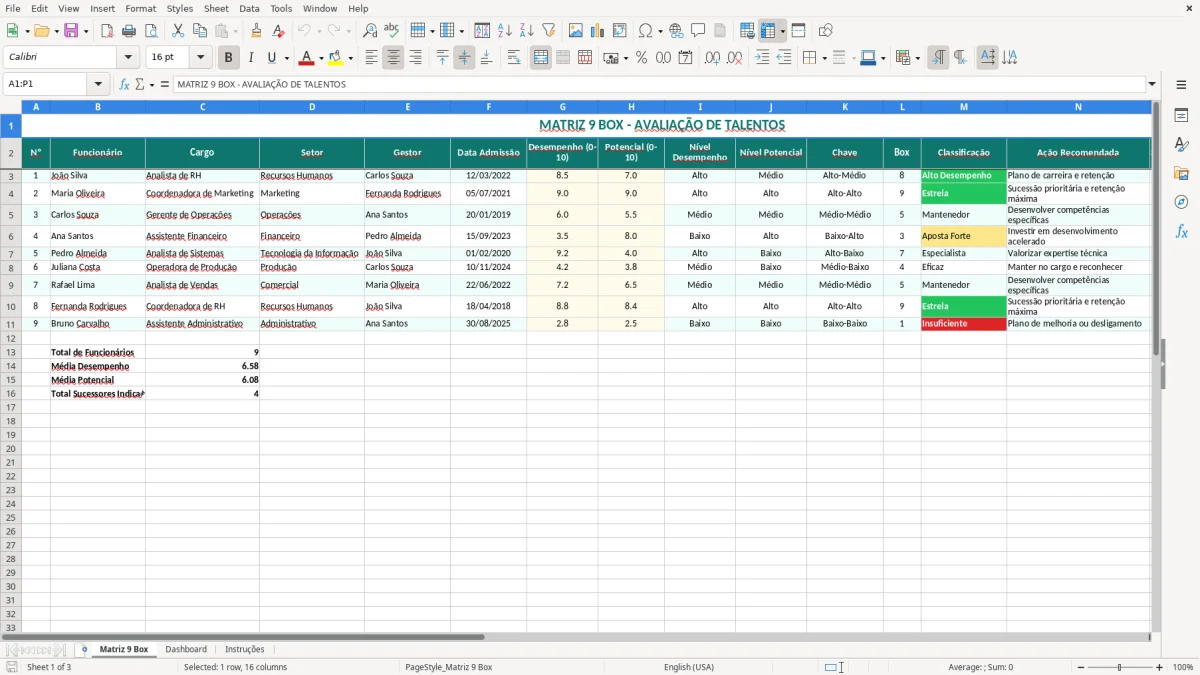Click the Sort Ascending icon
This screenshot has height=675, width=1200.
504,31
